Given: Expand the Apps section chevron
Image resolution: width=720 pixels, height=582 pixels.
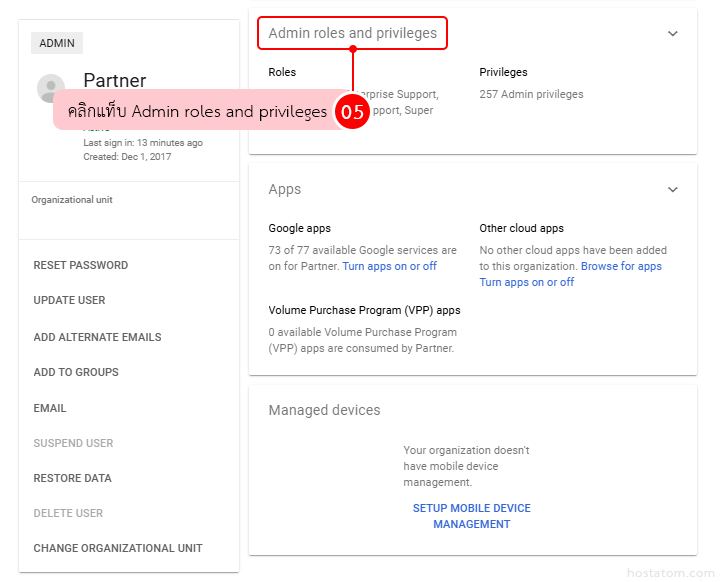Looking at the screenshot, I should click(x=673, y=190).
